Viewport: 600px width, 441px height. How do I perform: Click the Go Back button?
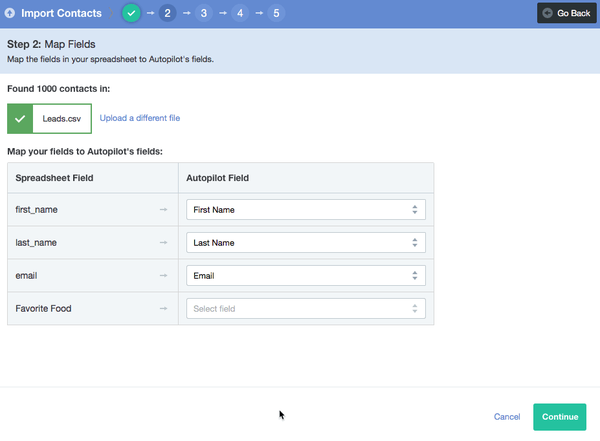click(x=567, y=13)
